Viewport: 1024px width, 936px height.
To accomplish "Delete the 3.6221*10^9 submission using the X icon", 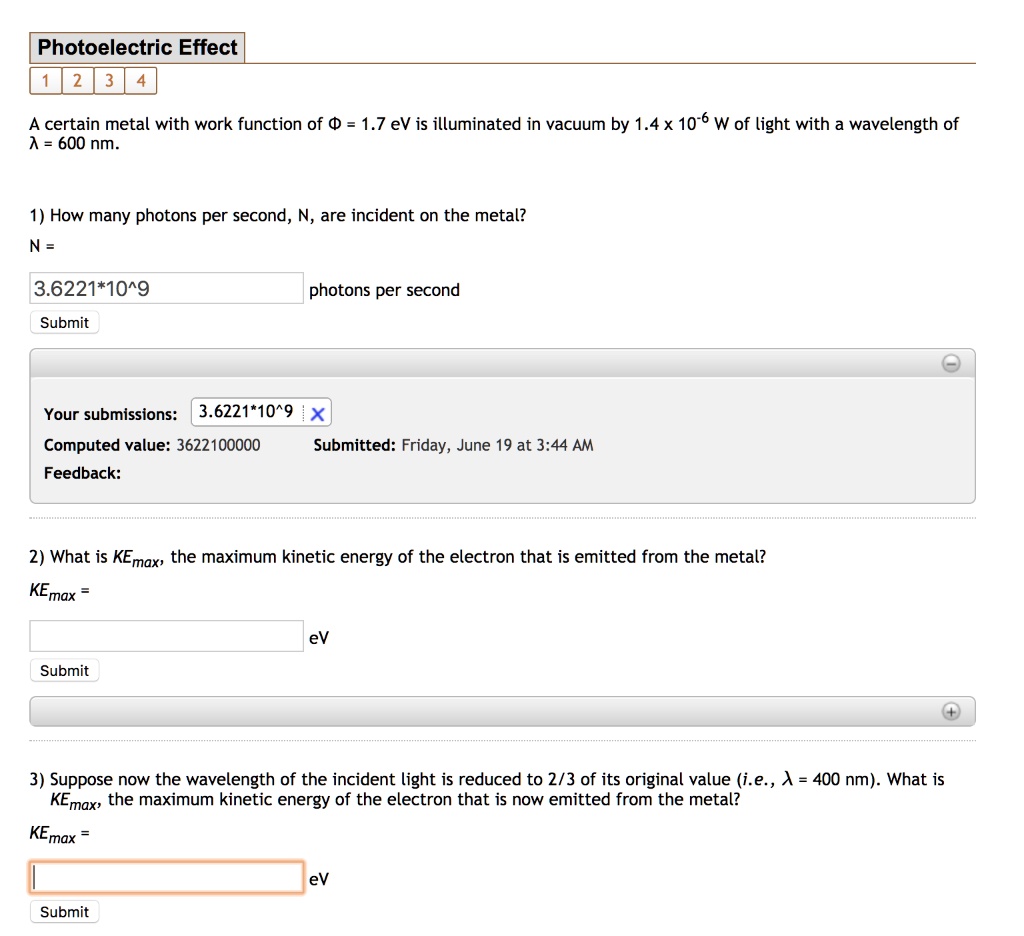I will point(318,412).
